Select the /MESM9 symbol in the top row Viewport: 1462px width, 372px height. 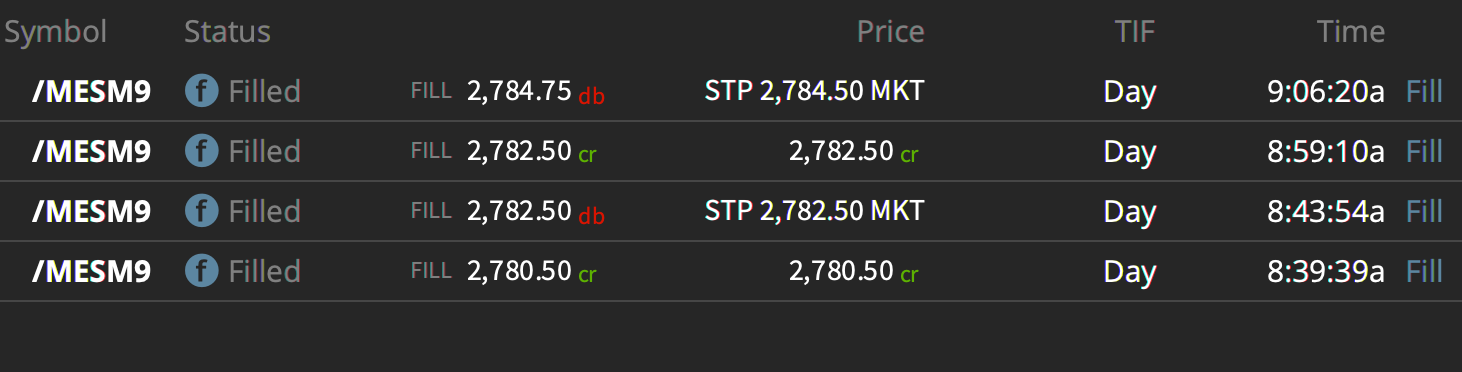tap(91, 92)
